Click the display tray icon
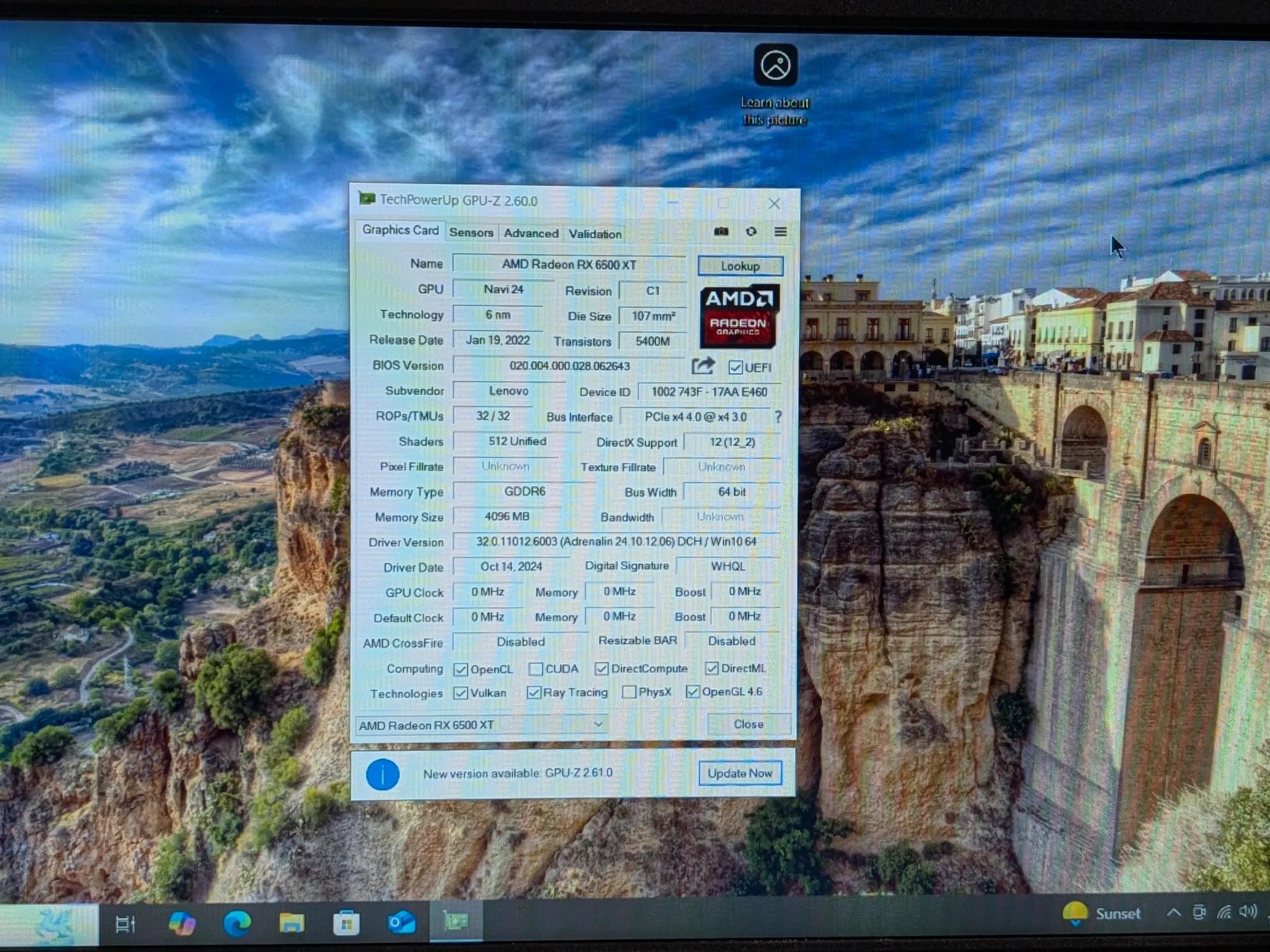This screenshot has height=952, width=1270. (x=1200, y=912)
